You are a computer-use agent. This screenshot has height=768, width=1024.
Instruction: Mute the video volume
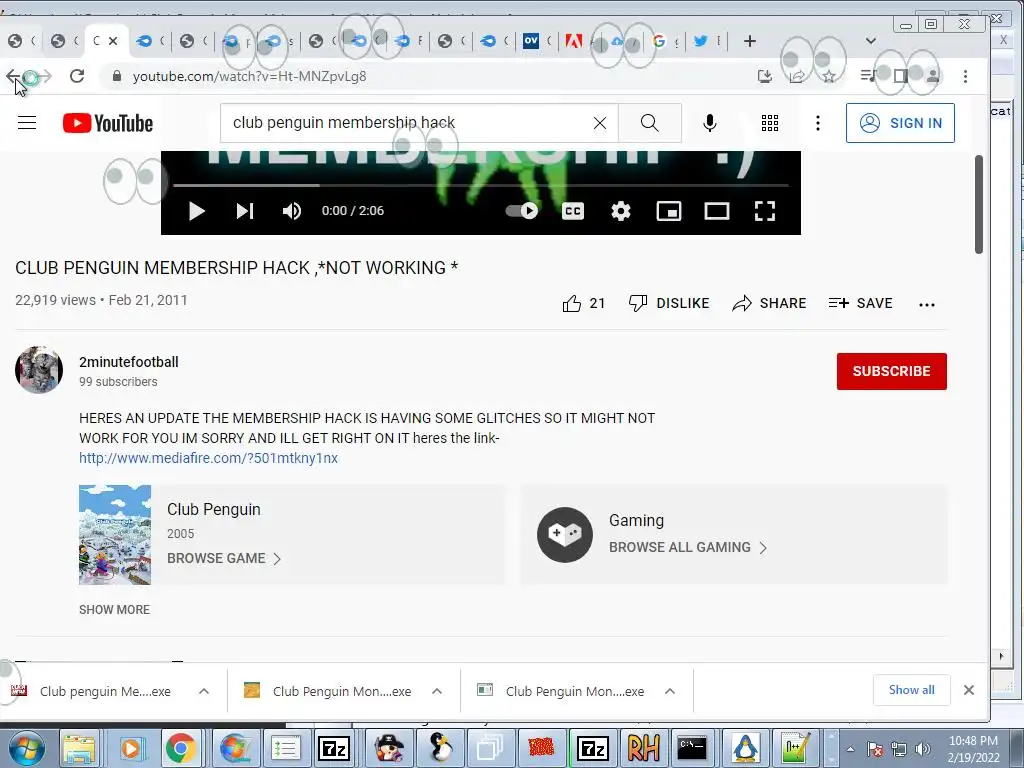tap(292, 211)
